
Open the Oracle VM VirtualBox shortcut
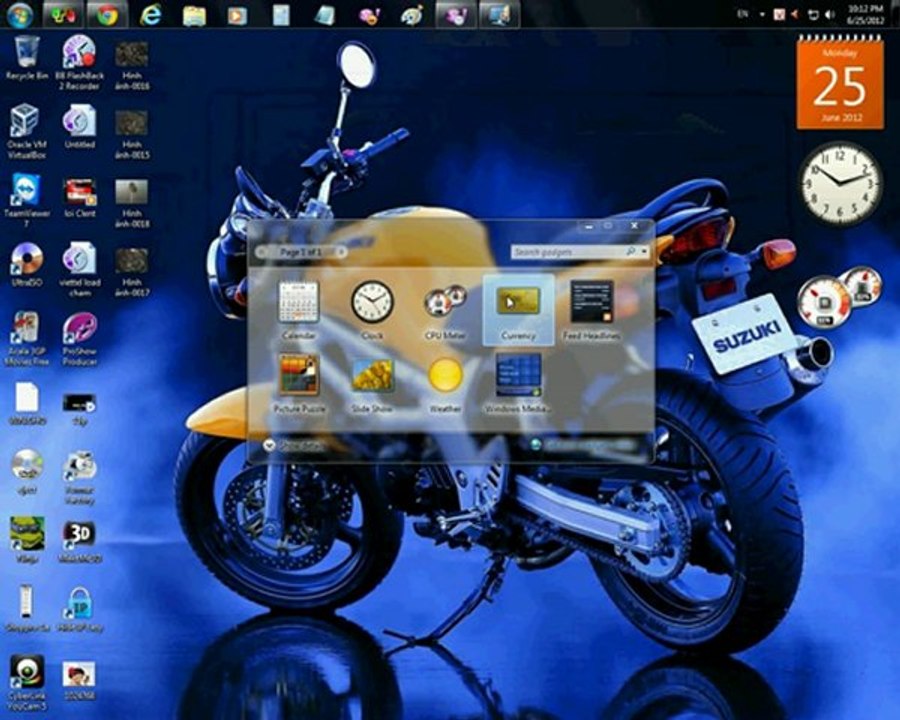(x=26, y=131)
